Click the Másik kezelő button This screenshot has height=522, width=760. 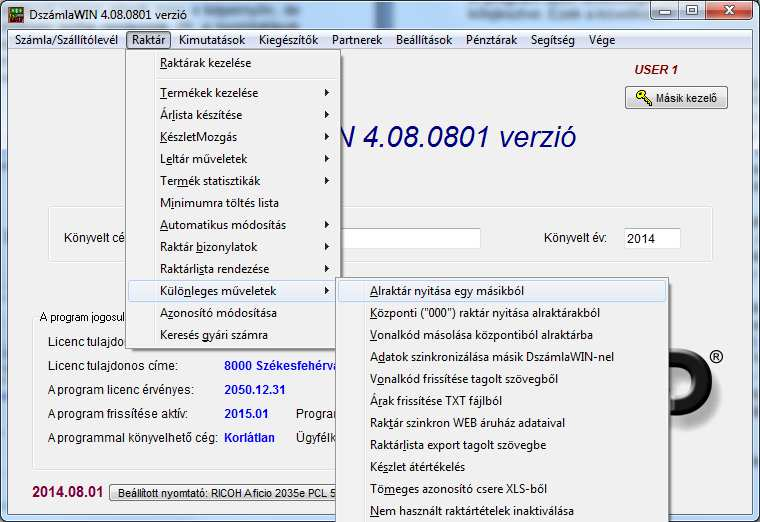pyautogui.click(x=676, y=97)
